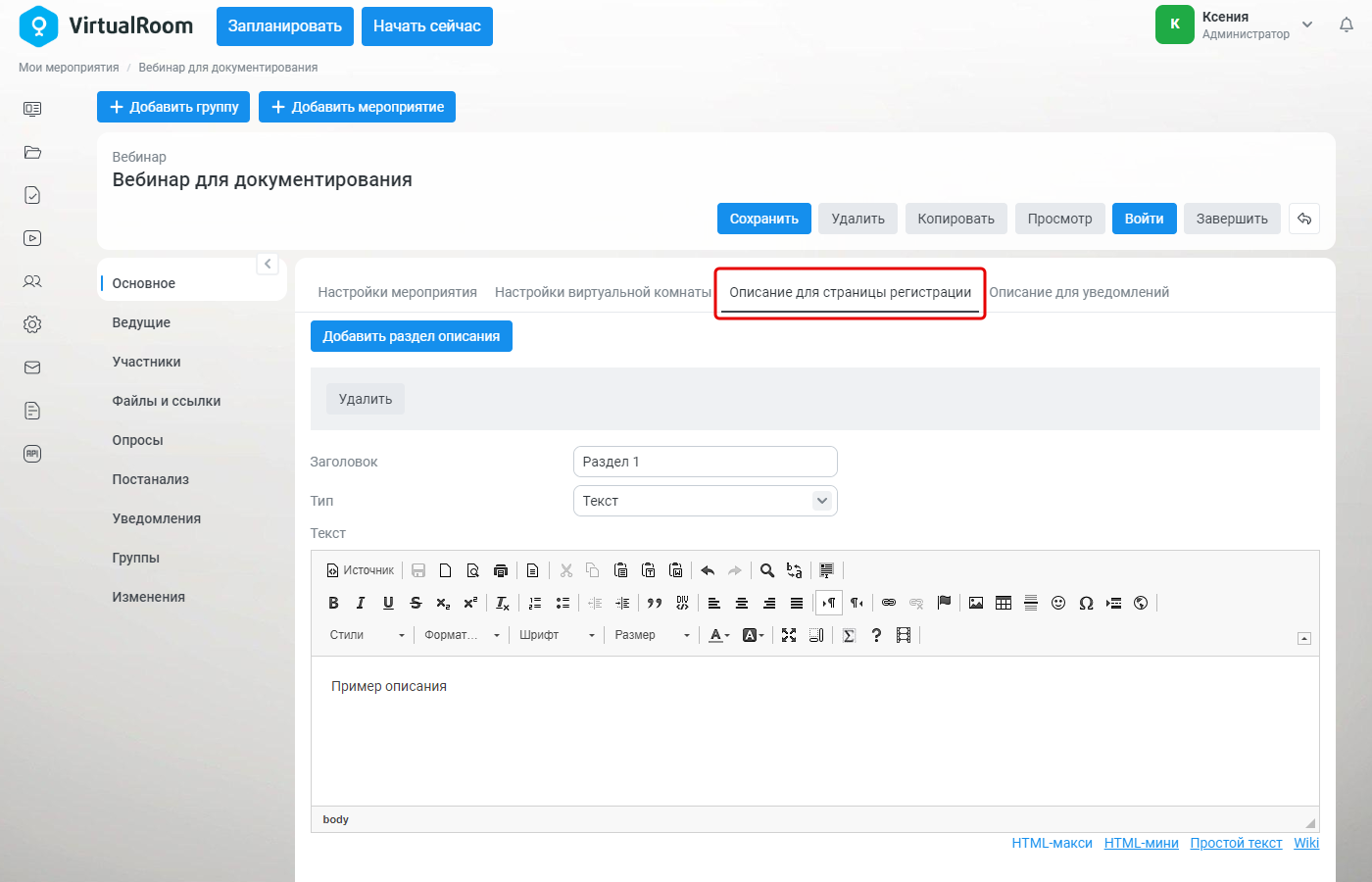
Task: Expand the user menu next to Ксения
Action: 1307,24
